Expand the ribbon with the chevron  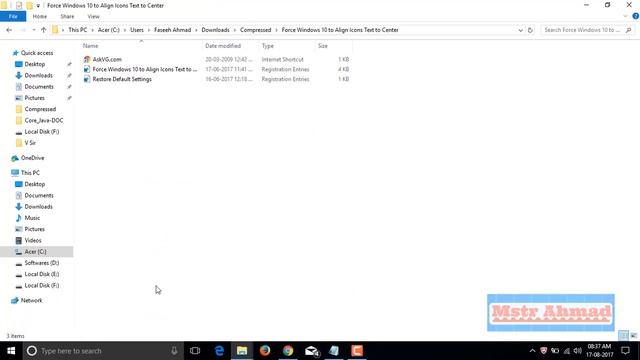(x=625, y=16)
